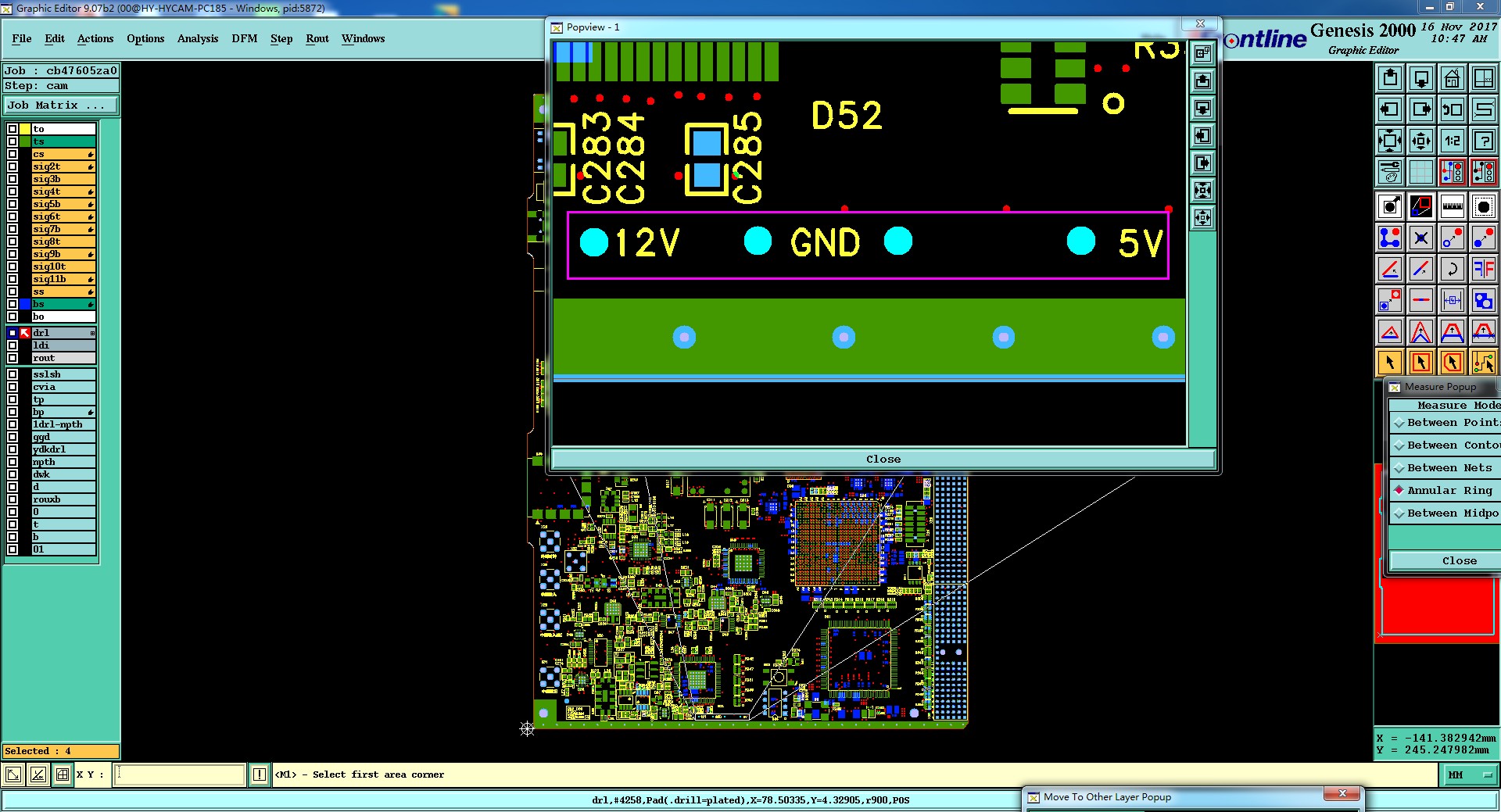
Task: Open the DFM menu
Action: (244, 38)
